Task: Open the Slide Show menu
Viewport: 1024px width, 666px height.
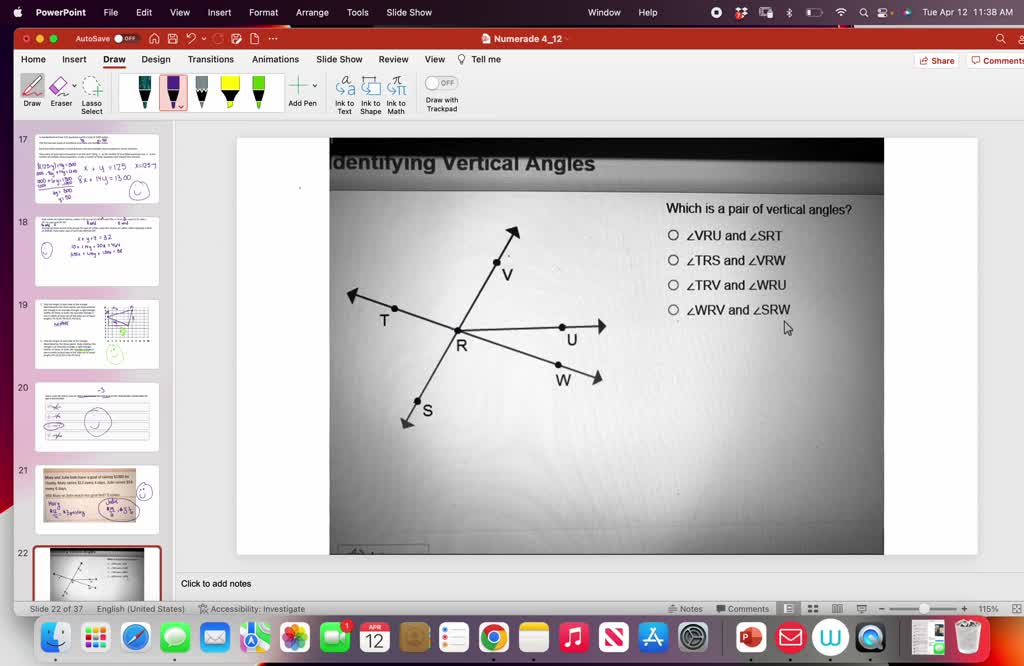Action: click(407, 12)
